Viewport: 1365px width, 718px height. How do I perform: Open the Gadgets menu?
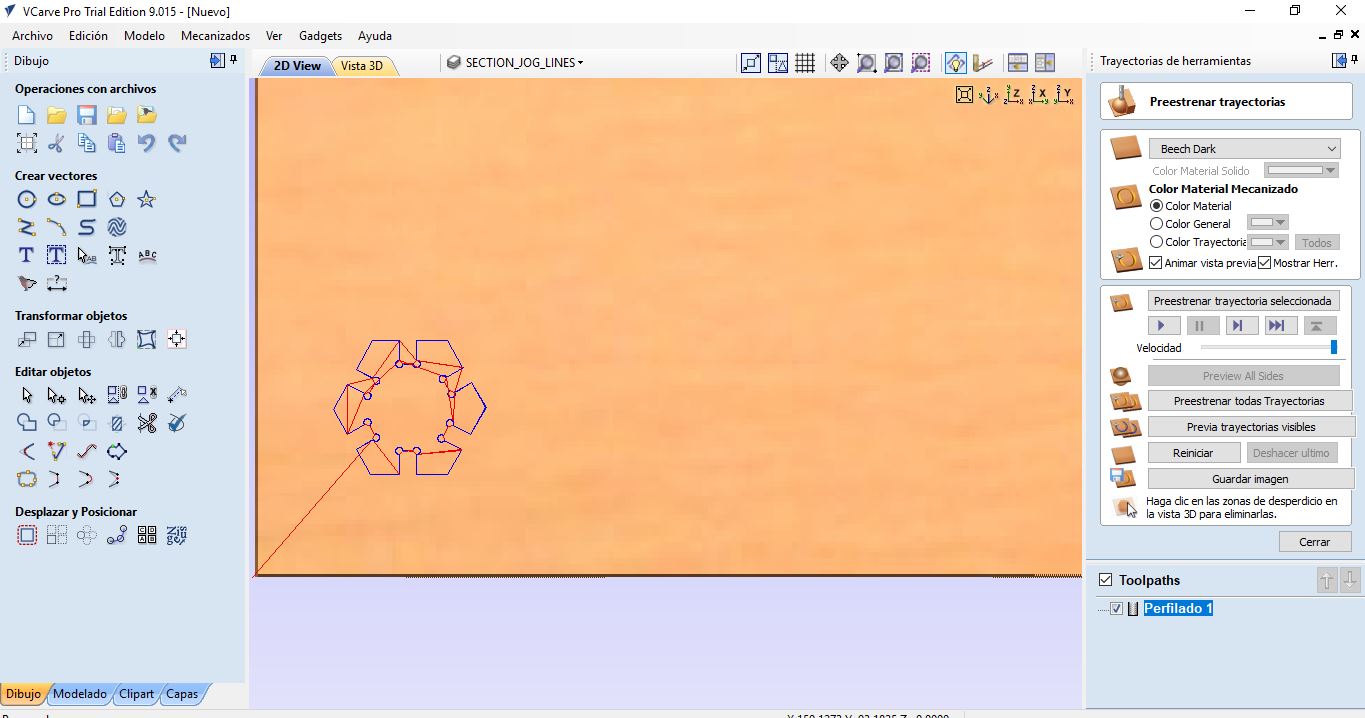(x=320, y=35)
